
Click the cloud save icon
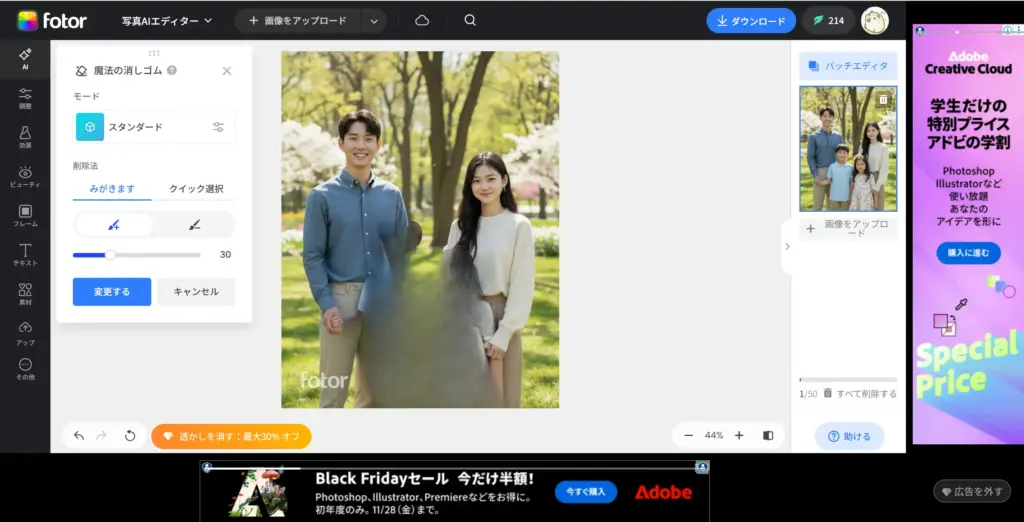422,20
